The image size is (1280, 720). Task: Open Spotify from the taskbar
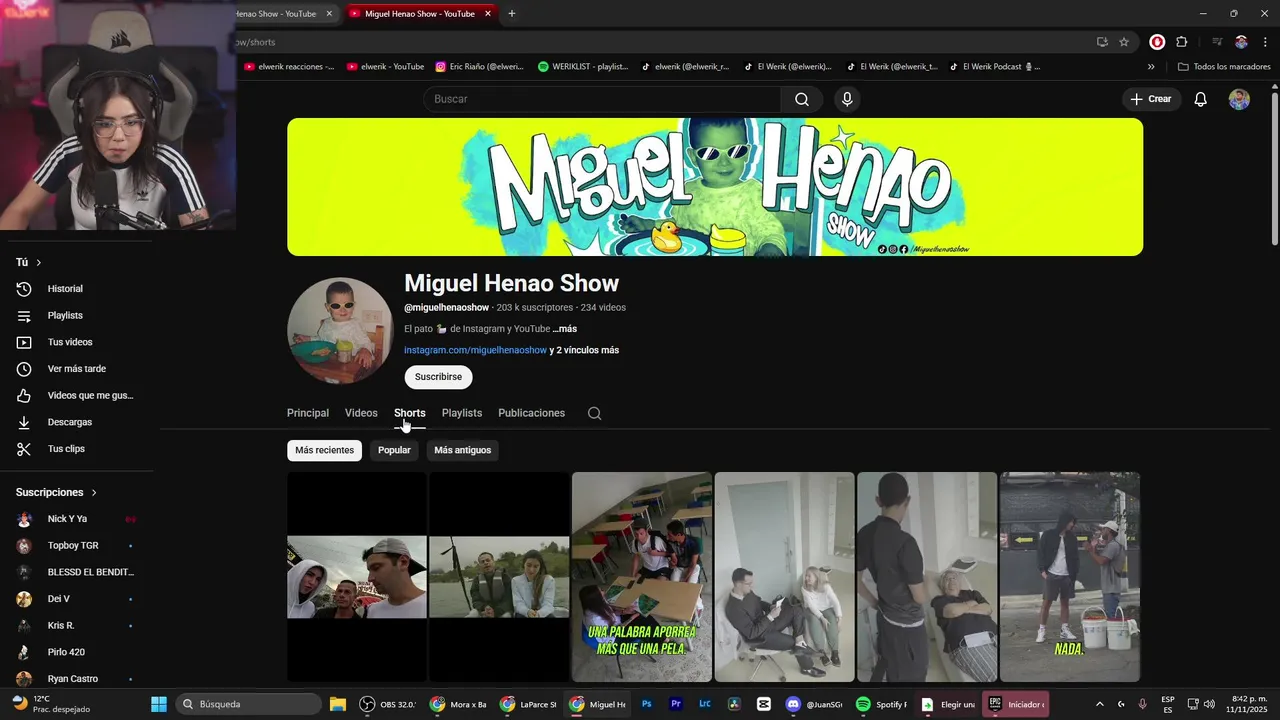coord(882,704)
